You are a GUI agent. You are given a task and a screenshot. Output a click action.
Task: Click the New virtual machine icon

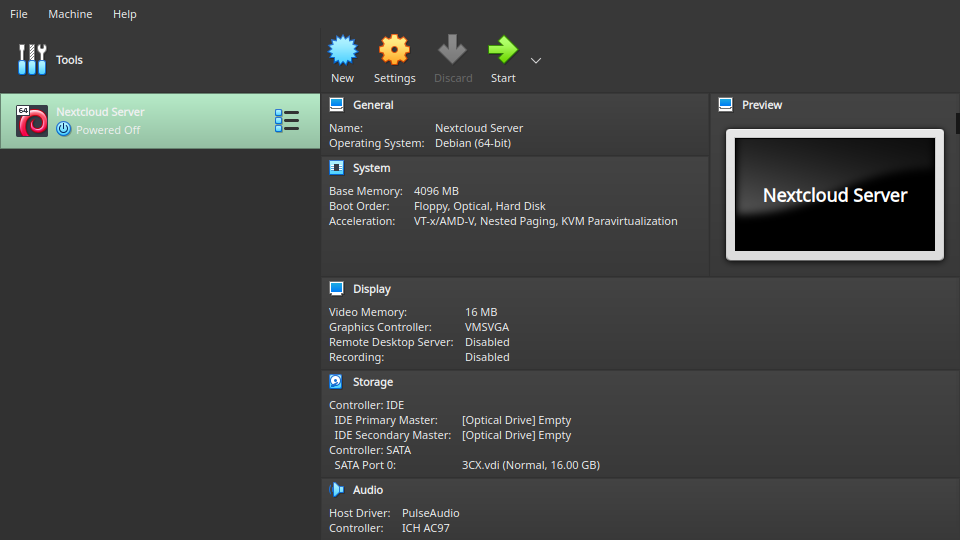[343, 50]
